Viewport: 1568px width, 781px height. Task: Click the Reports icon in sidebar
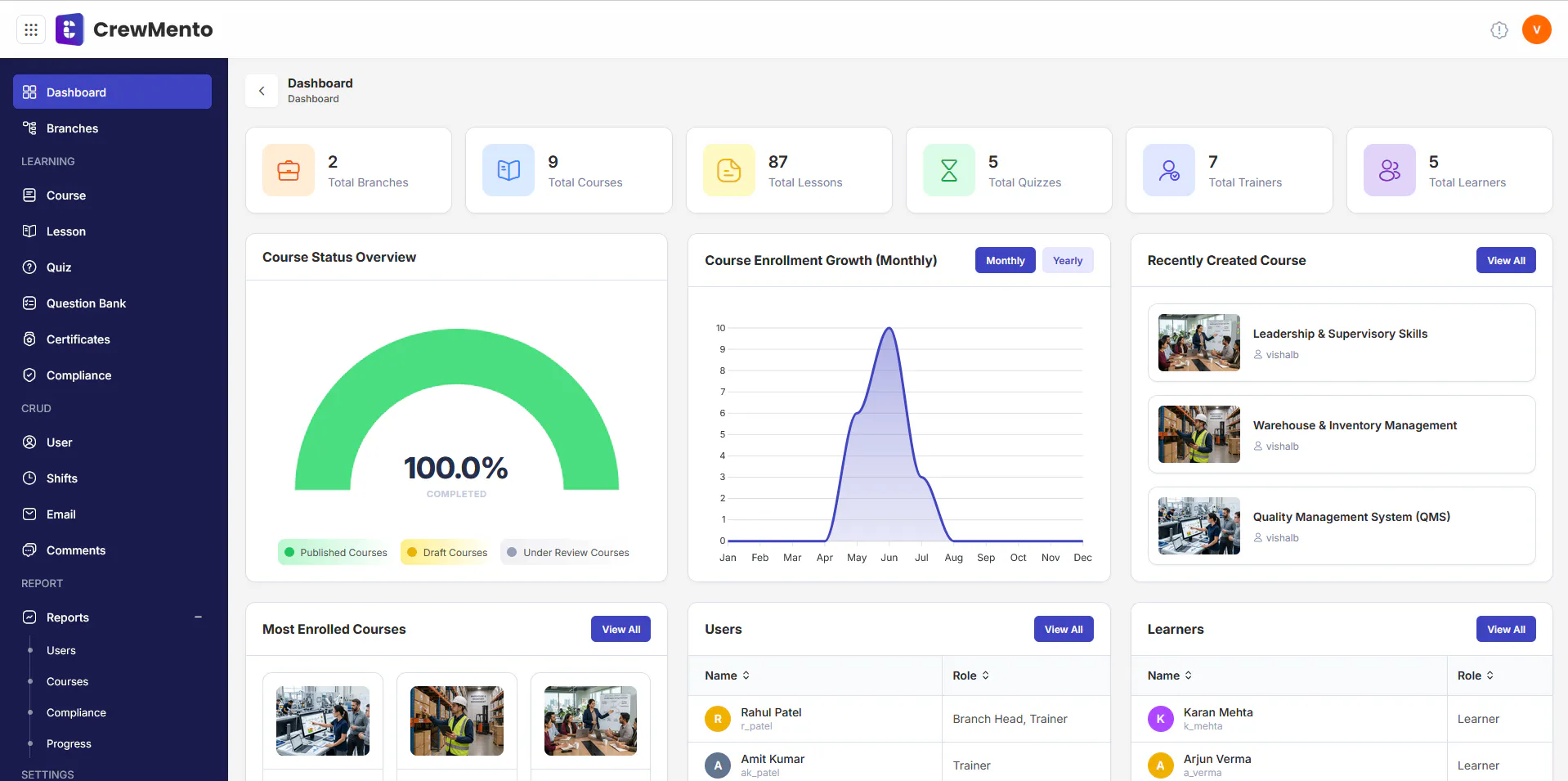(29, 617)
